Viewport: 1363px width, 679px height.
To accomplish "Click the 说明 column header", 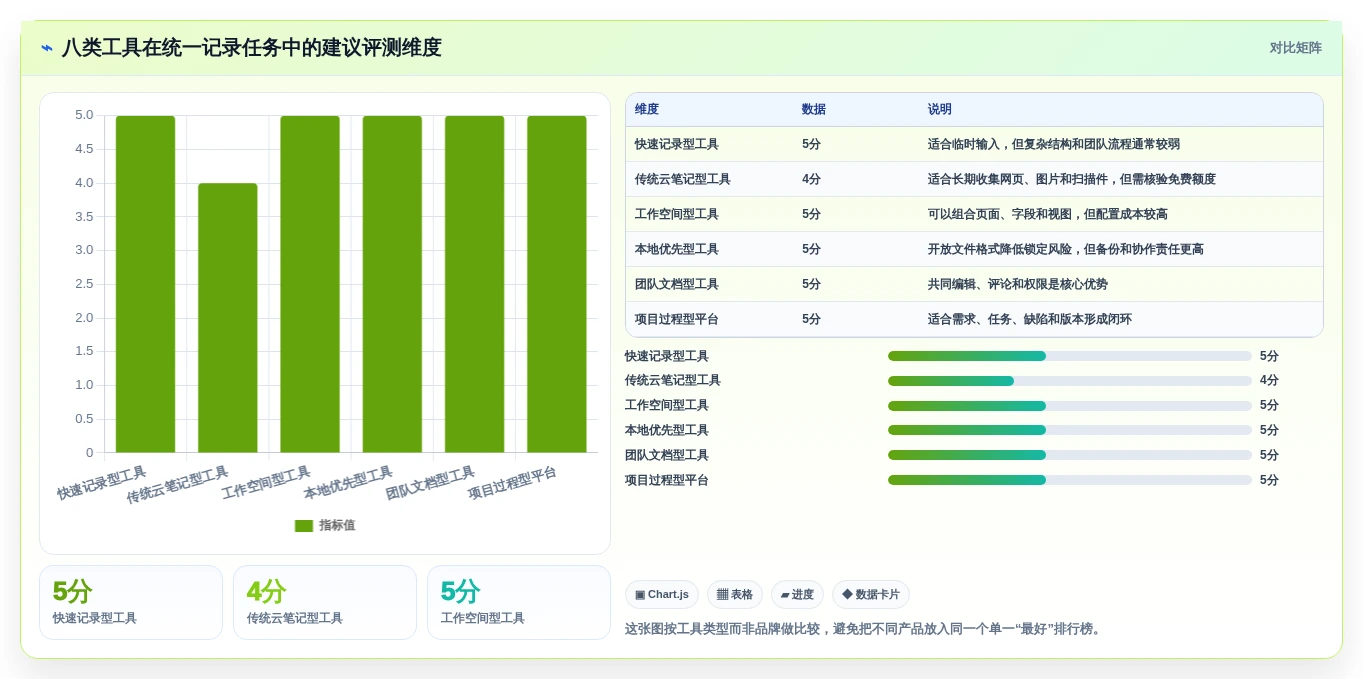I will [x=939, y=110].
